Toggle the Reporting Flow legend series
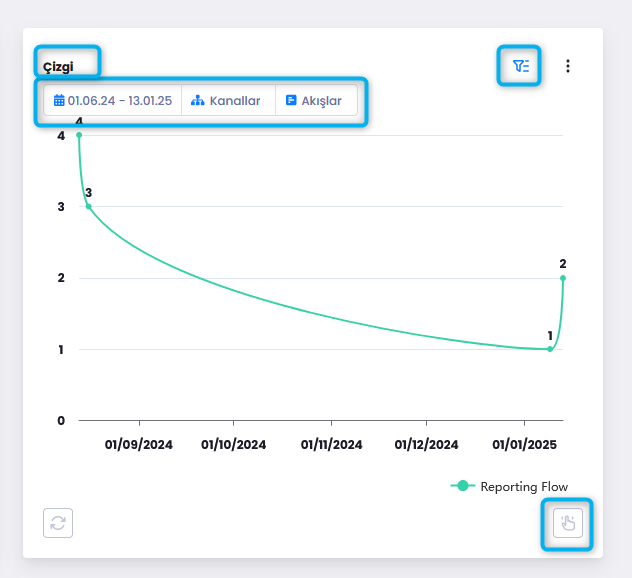 (x=523, y=487)
